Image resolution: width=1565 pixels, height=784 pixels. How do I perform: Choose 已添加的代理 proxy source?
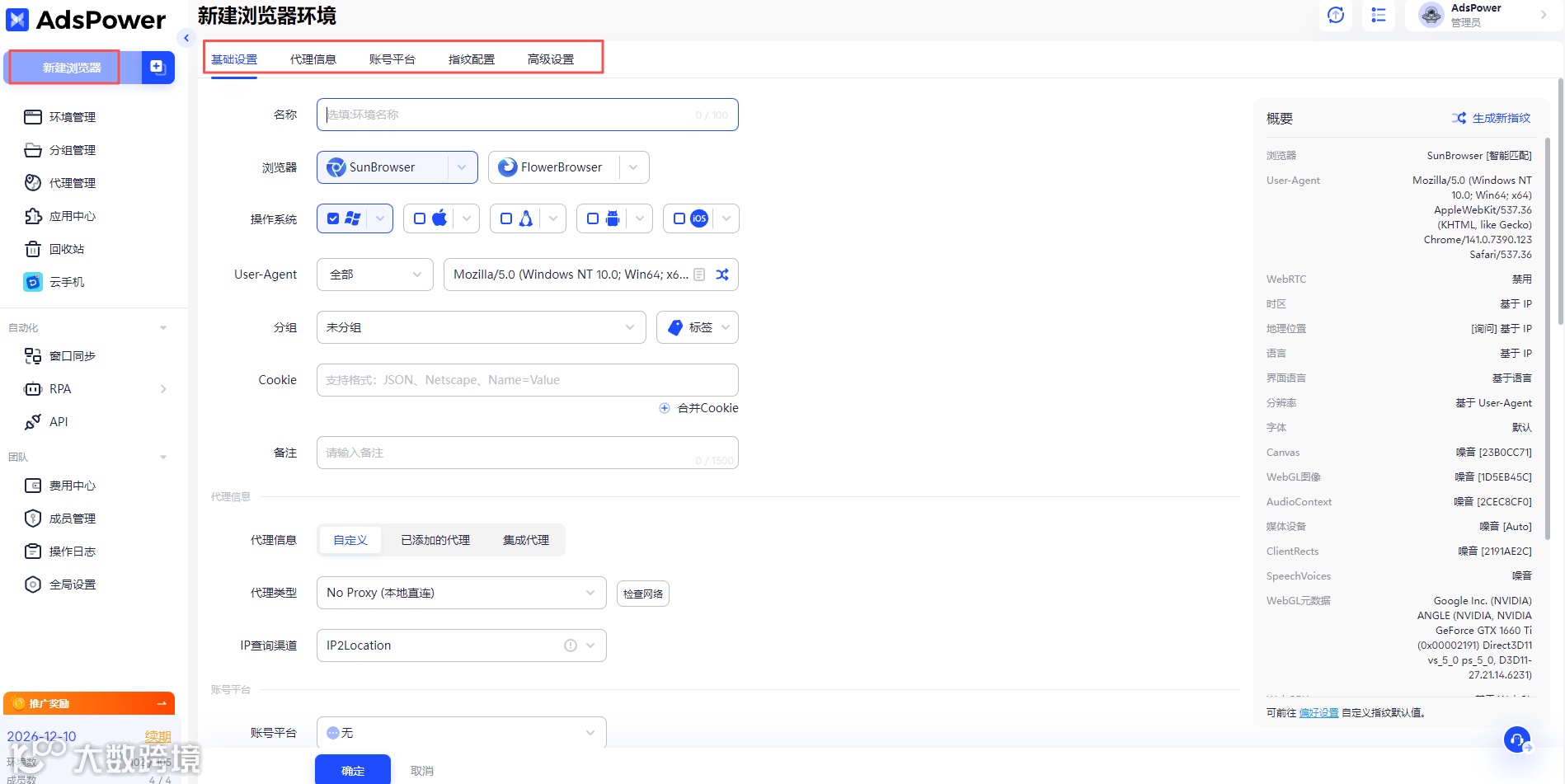click(435, 540)
